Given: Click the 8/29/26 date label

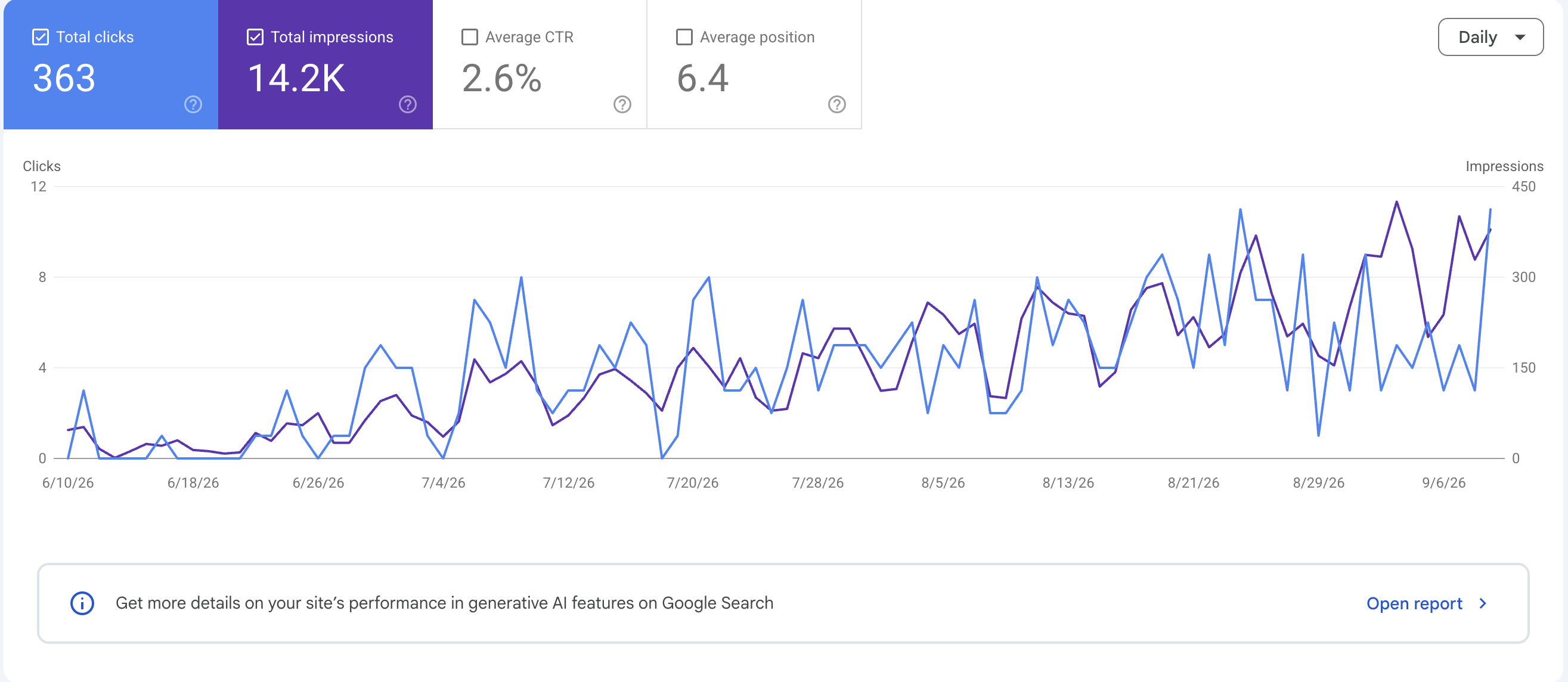Looking at the screenshot, I should click(x=1318, y=483).
